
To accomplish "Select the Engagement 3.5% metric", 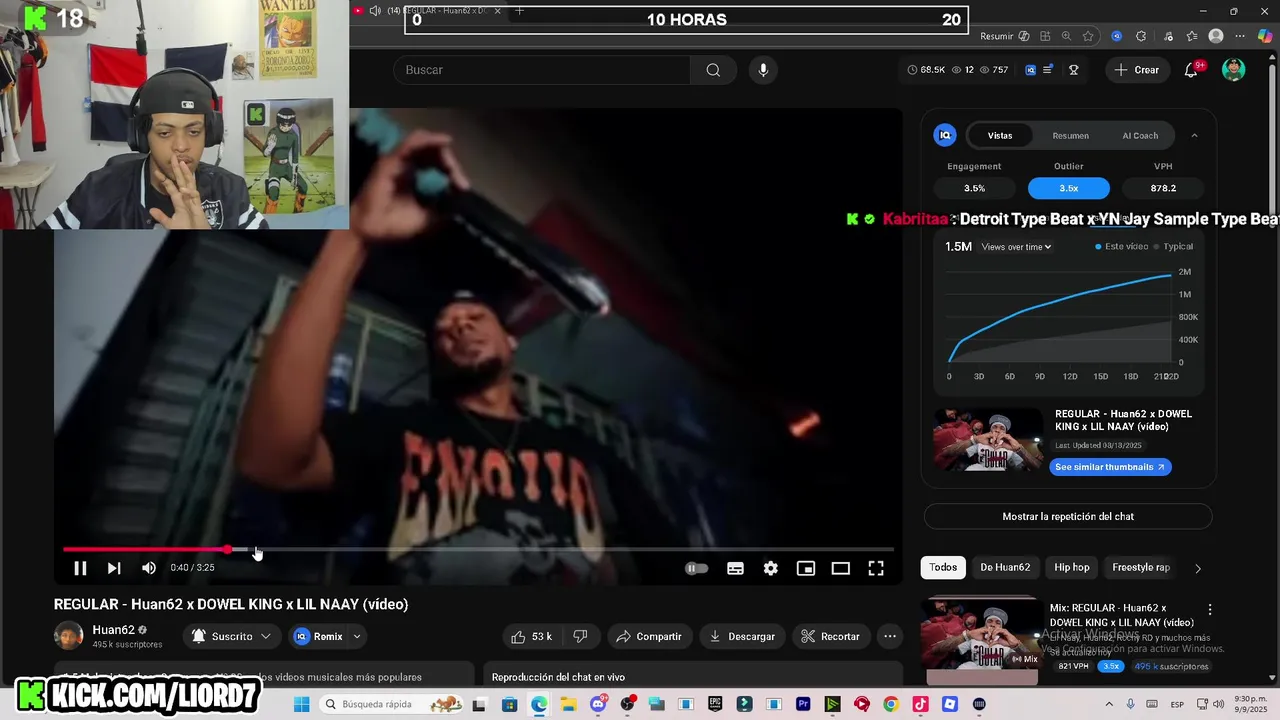I will [x=974, y=188].
